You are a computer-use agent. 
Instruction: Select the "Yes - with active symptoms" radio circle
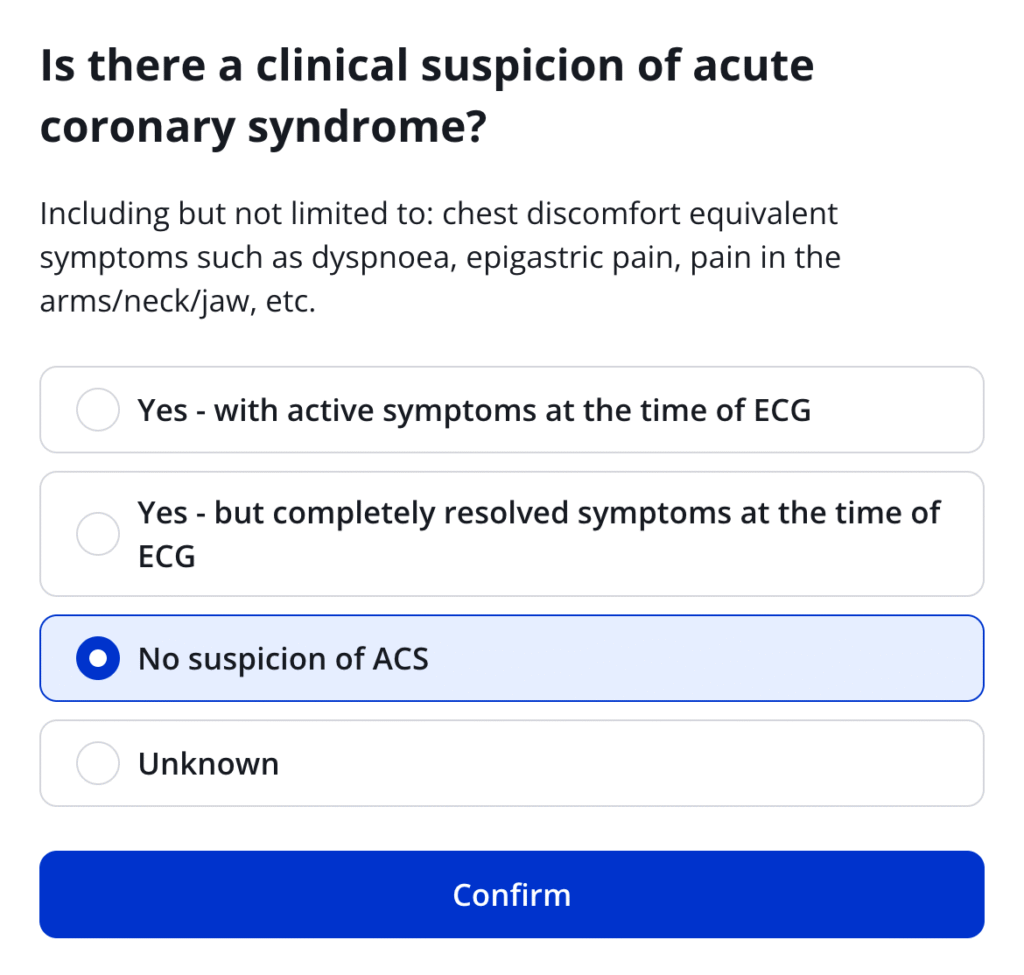98,410
